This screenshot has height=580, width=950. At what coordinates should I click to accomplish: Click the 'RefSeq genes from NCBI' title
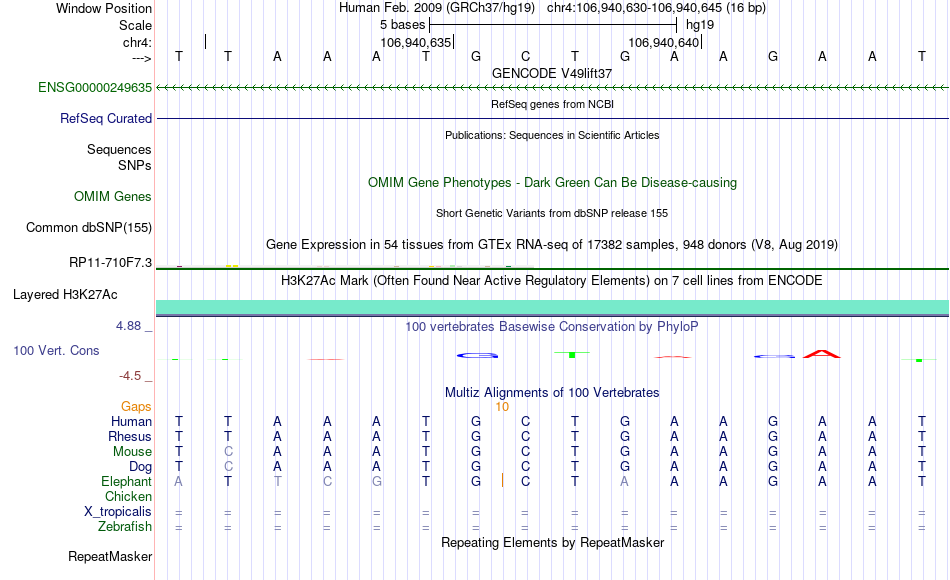click(552, 104)
